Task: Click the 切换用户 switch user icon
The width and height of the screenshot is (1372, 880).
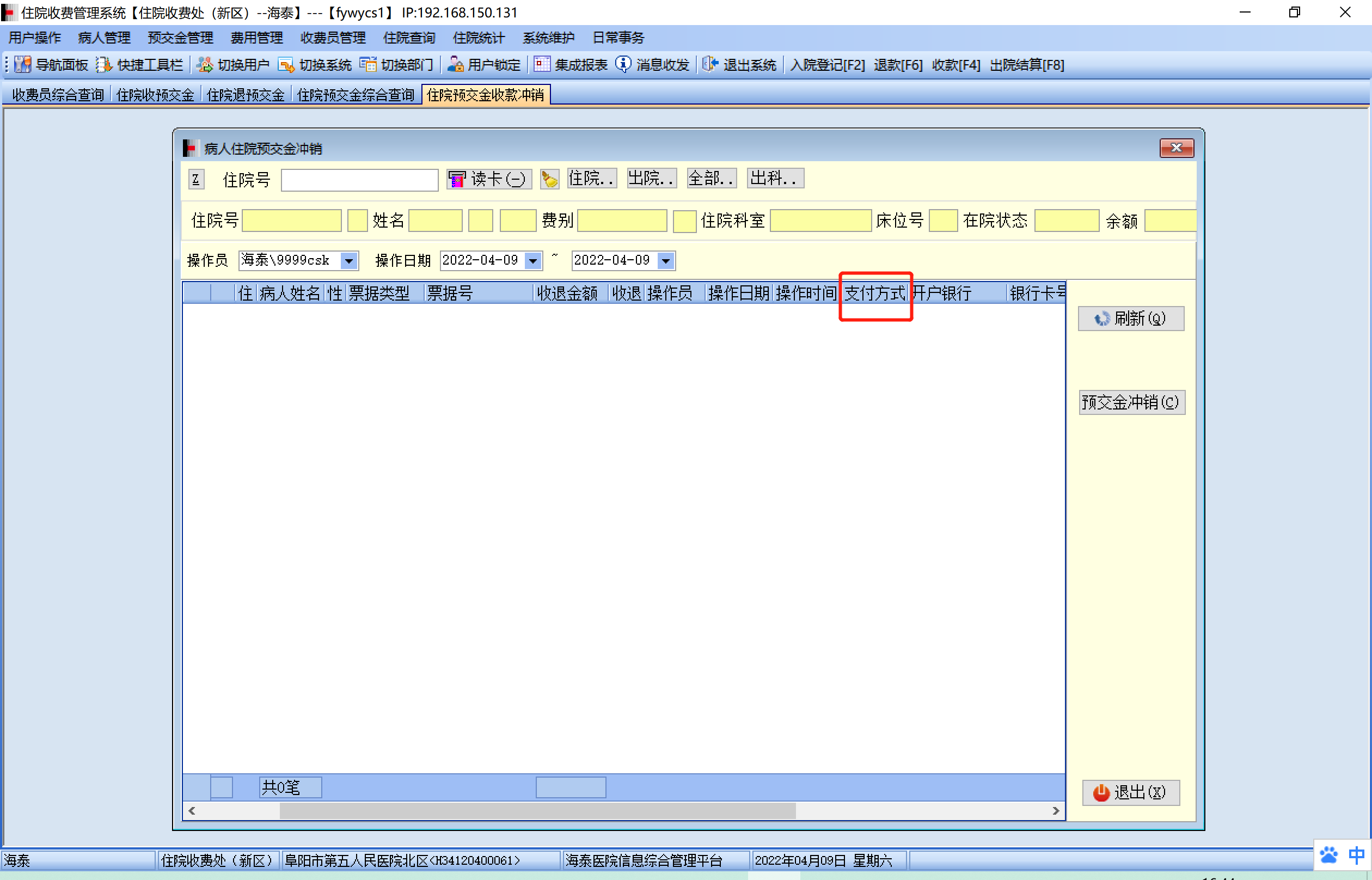Action: (x=205, y=65)
